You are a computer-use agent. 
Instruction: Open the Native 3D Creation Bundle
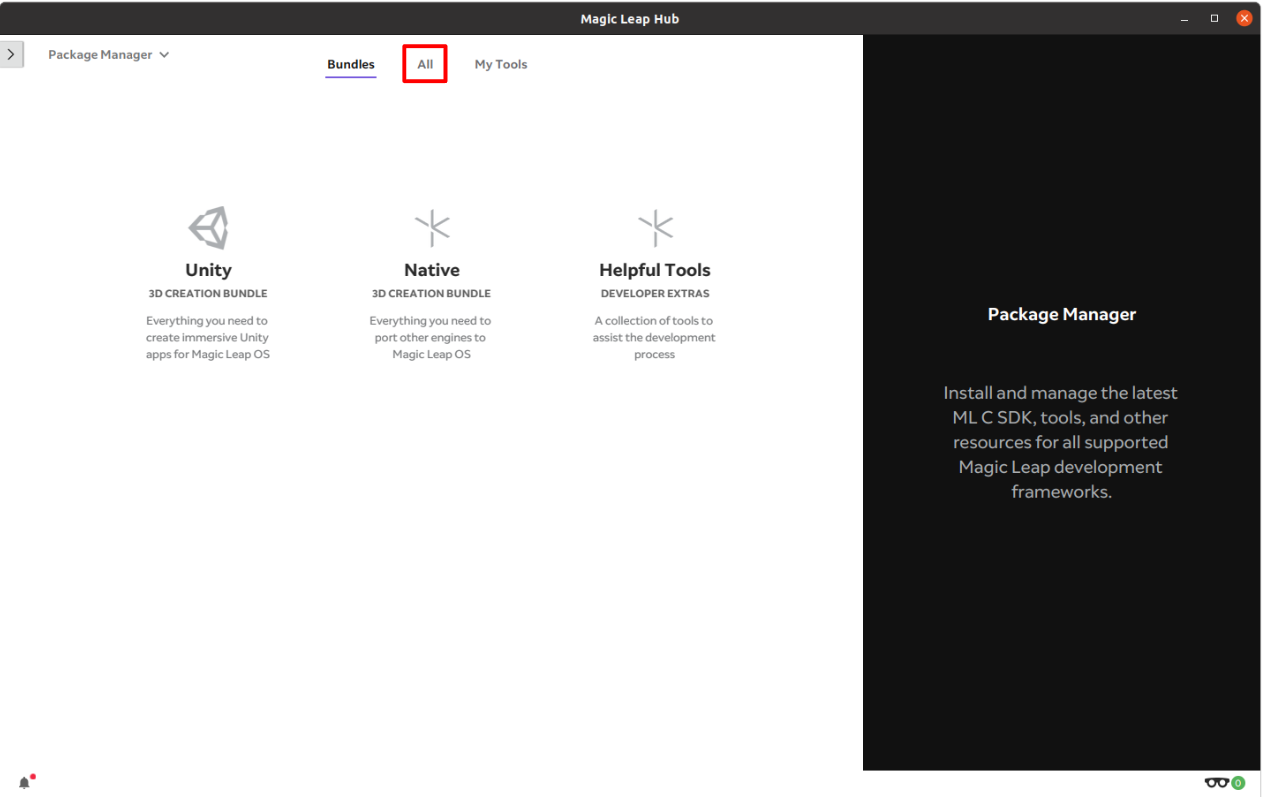431,270
